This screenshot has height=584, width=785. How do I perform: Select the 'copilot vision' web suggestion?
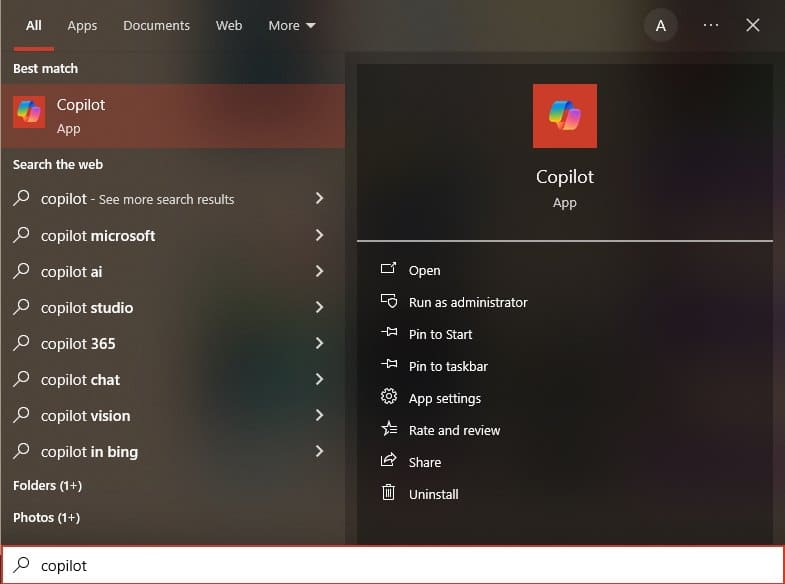click(86, 416)
